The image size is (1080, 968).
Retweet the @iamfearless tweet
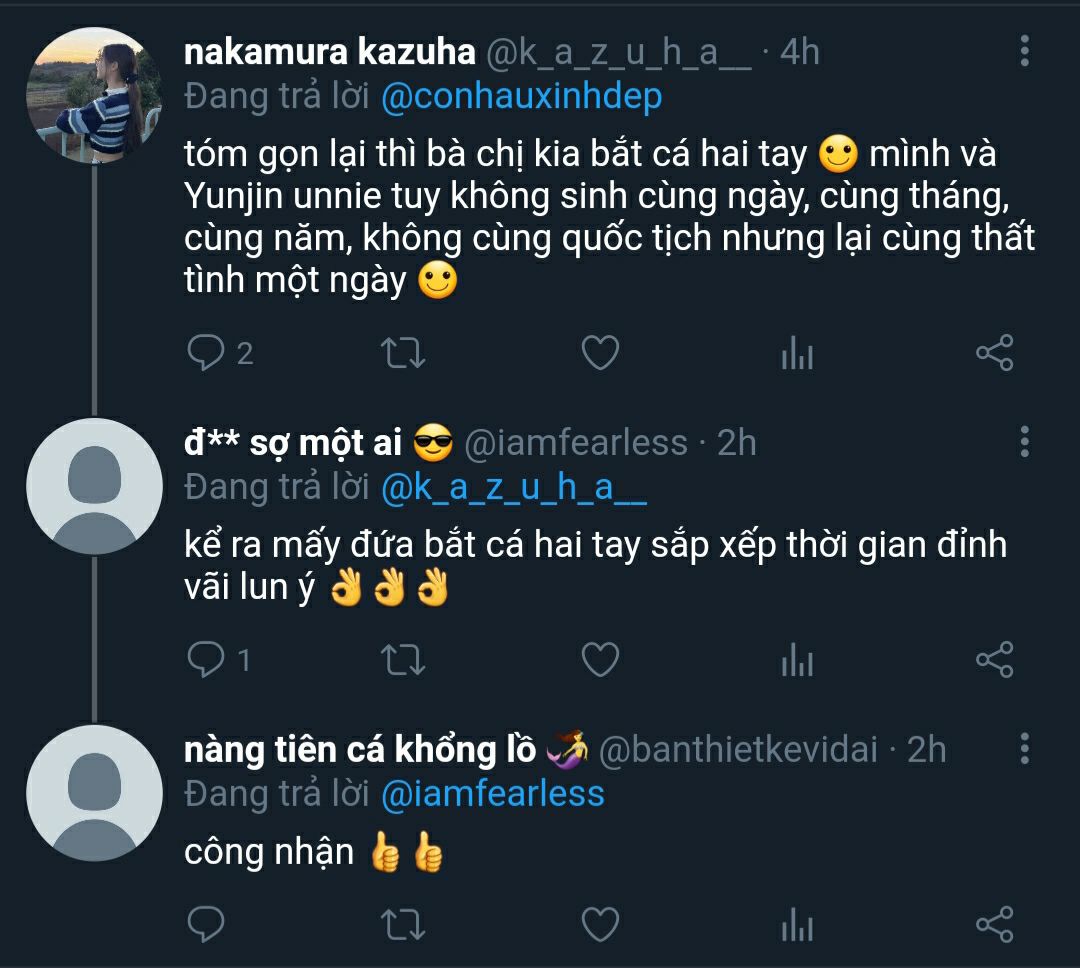(x=405, y=658)
